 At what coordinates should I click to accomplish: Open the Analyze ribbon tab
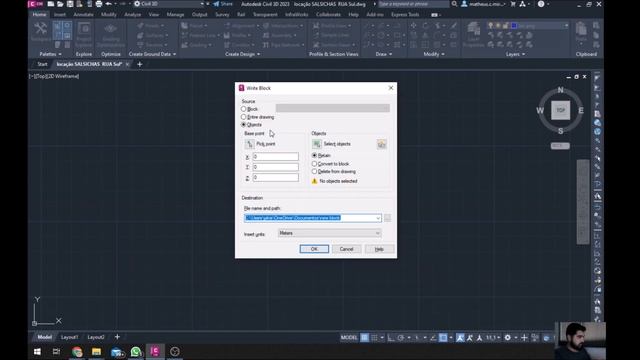point(132,14)
